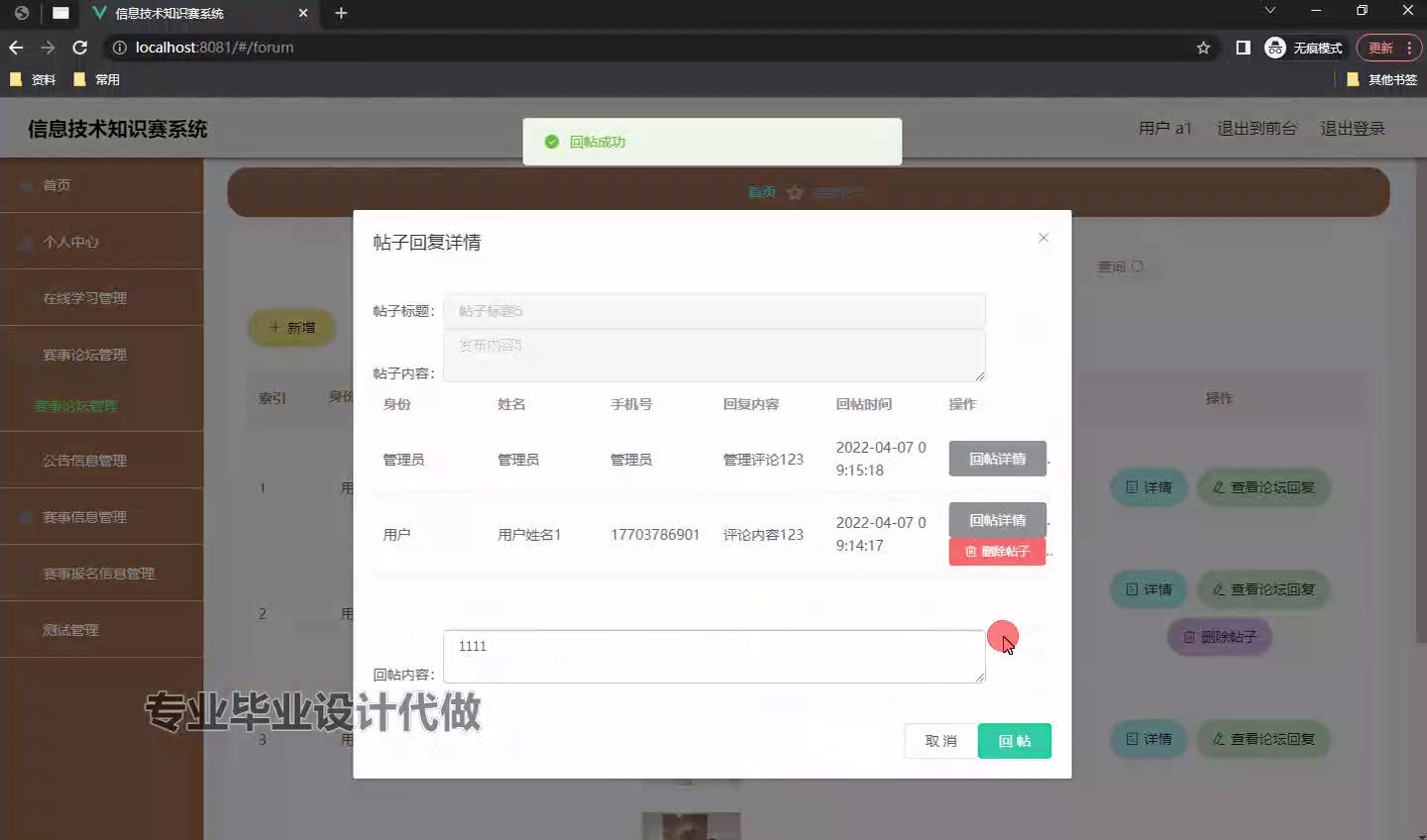Delete the user reply with 删除帖子 button
The width and height of the screenshot is (1427, 840).
pyautogui.click(x=997, y=552)
